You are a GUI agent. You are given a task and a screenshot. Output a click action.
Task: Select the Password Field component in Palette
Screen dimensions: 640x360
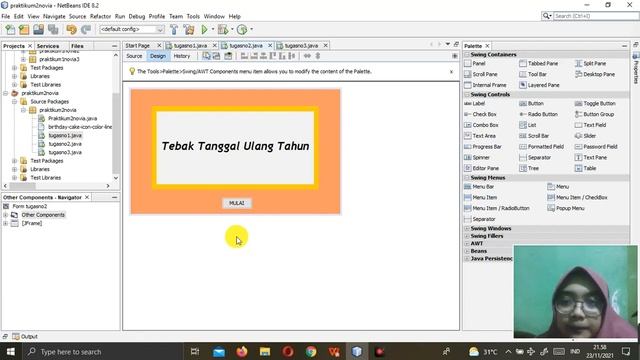pos(596,147)
